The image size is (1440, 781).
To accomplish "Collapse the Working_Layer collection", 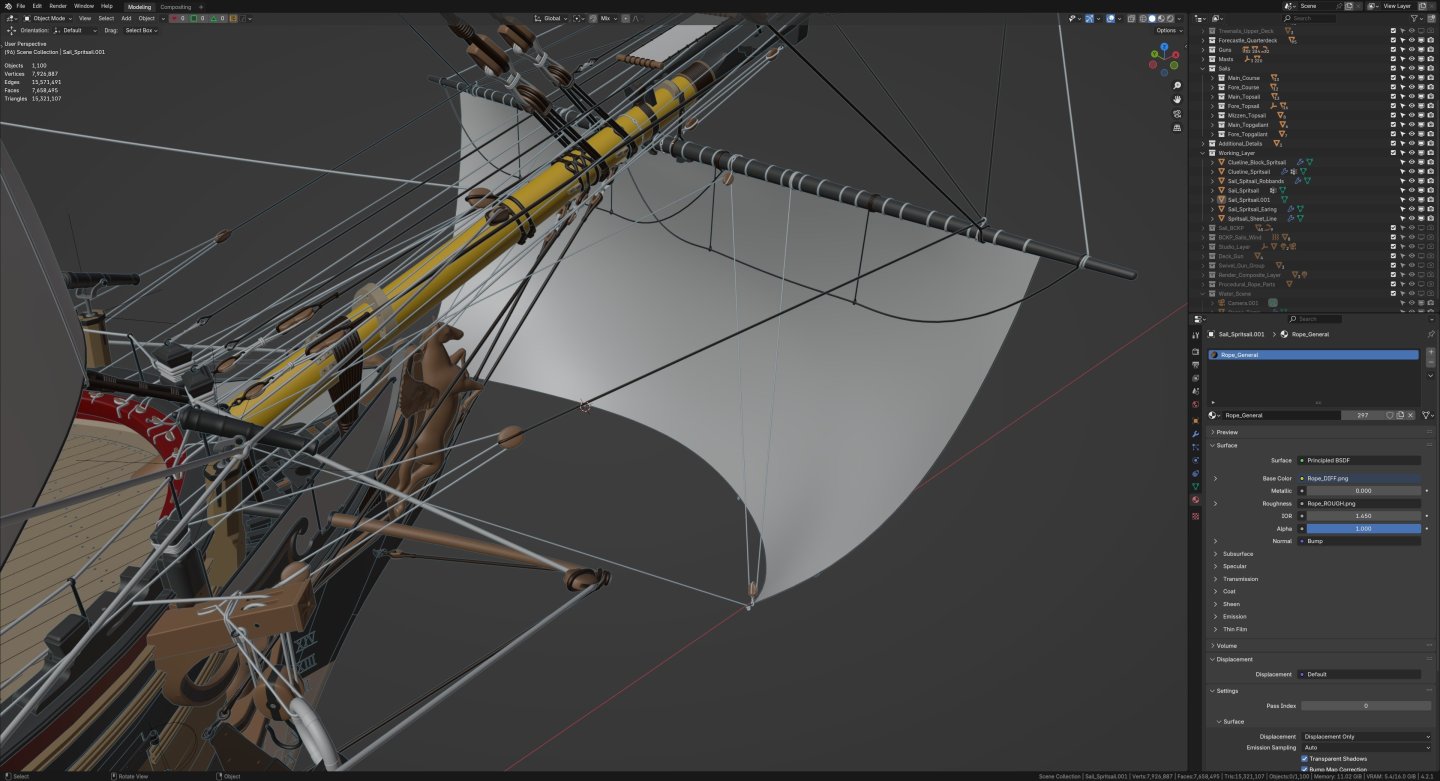I will [1204, 153].
